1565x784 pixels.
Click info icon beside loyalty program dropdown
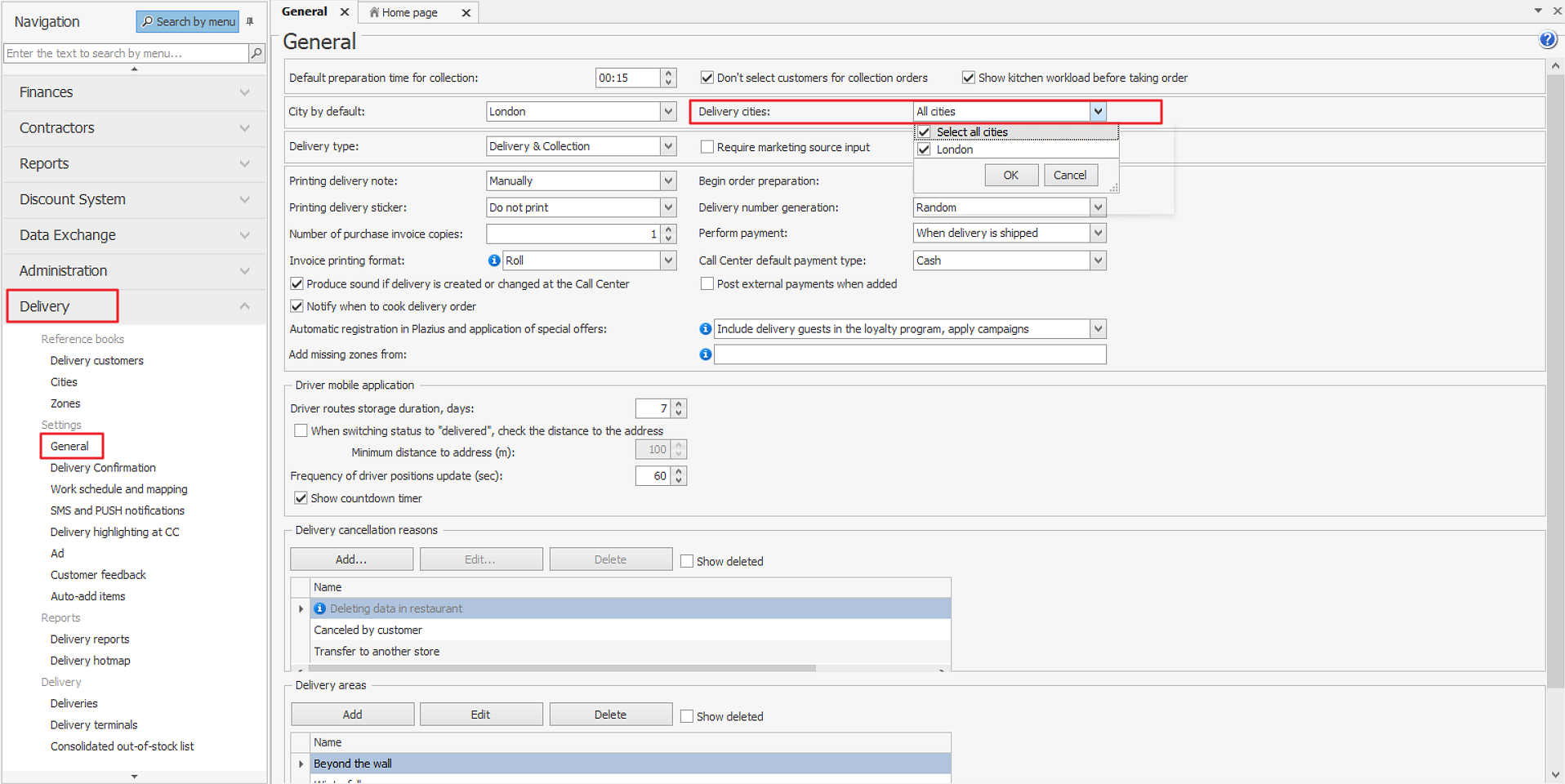point(705,329)
